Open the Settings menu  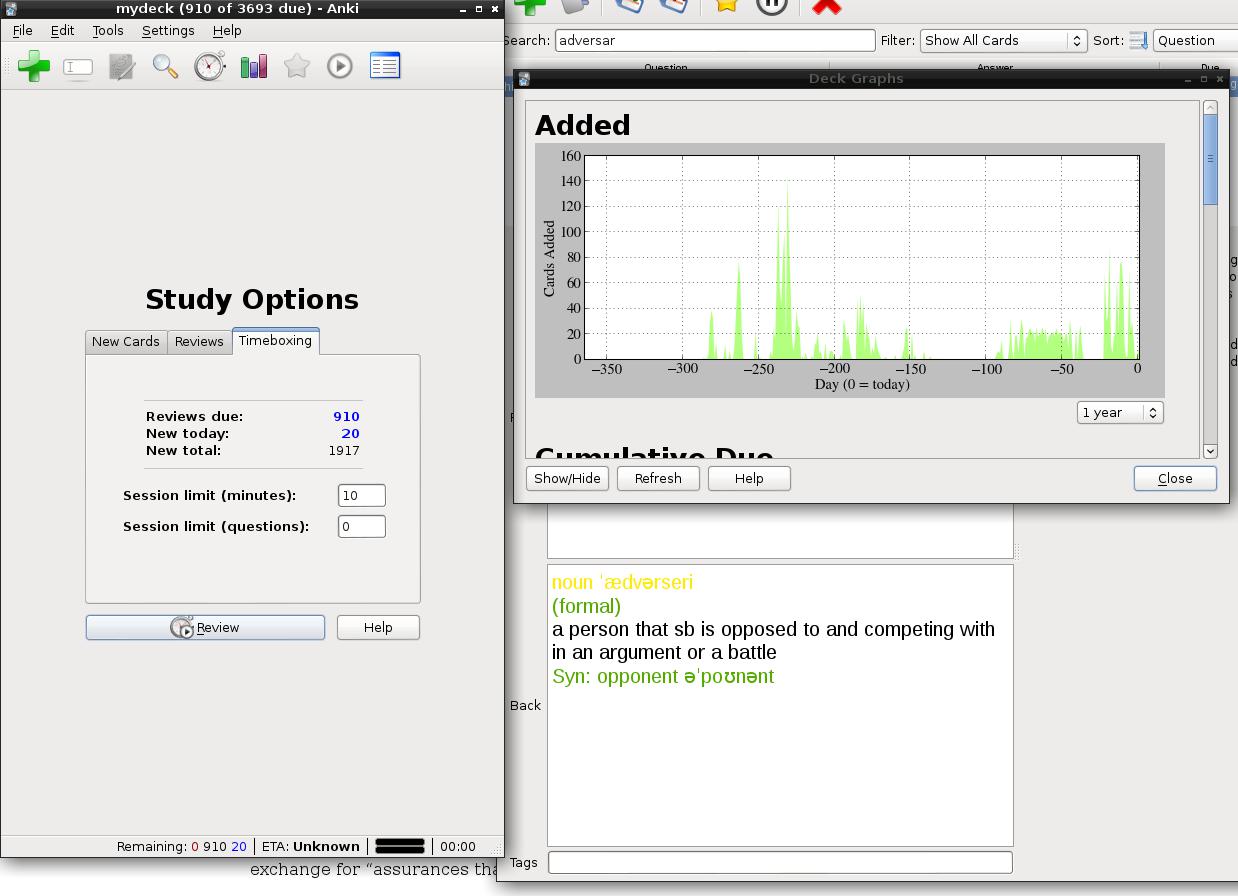pos(168,30)
